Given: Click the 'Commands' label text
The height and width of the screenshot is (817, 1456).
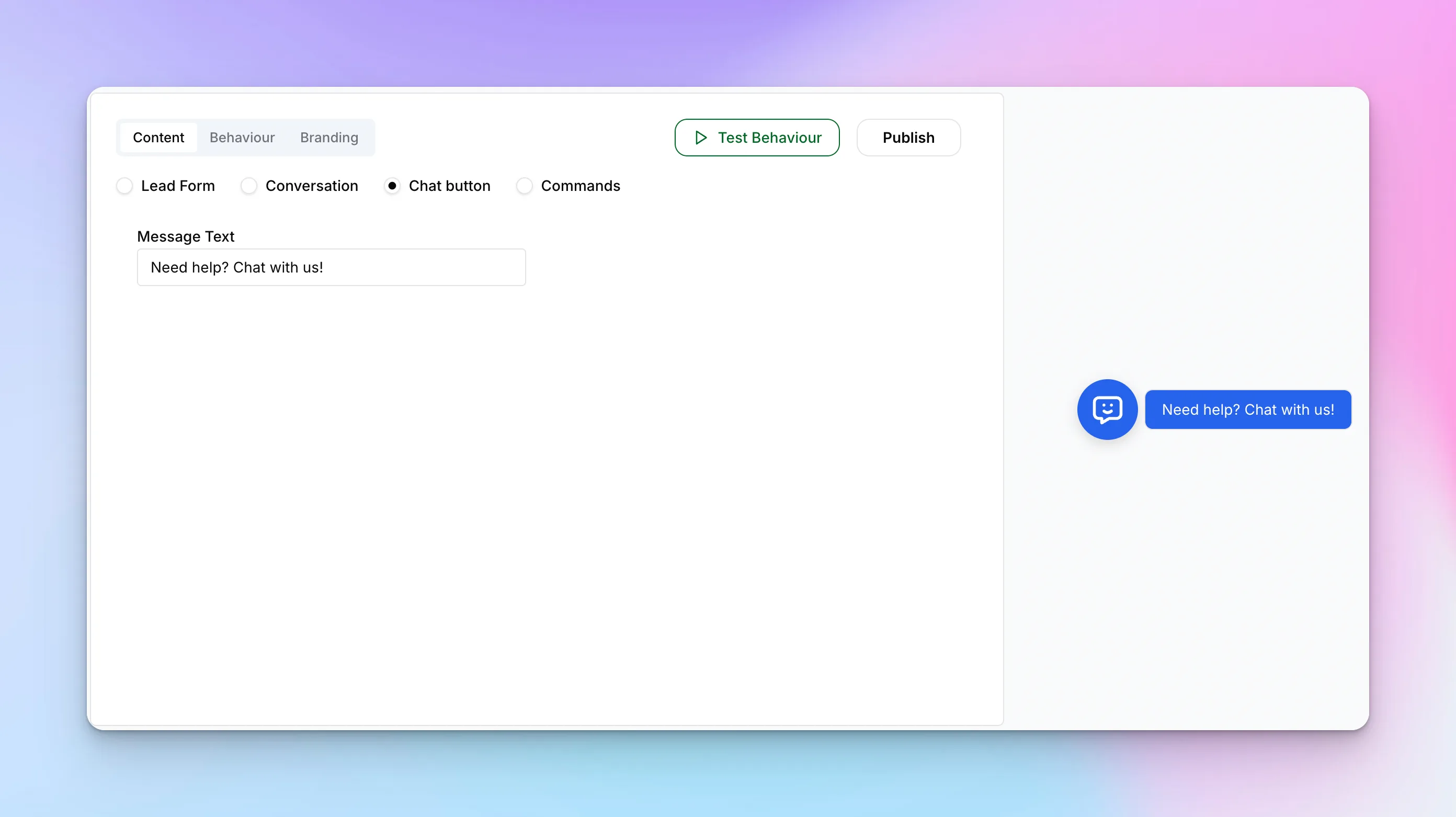Looking at the screenshot, I should (x=580, y=186).
